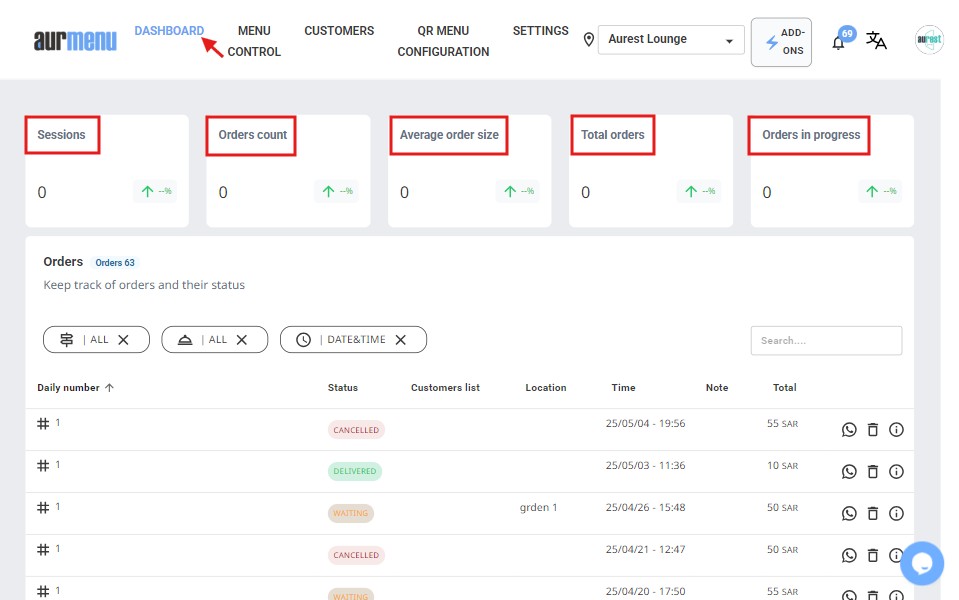
Task: Open QR Menu Configuration
Action: (x=443, y=41)
